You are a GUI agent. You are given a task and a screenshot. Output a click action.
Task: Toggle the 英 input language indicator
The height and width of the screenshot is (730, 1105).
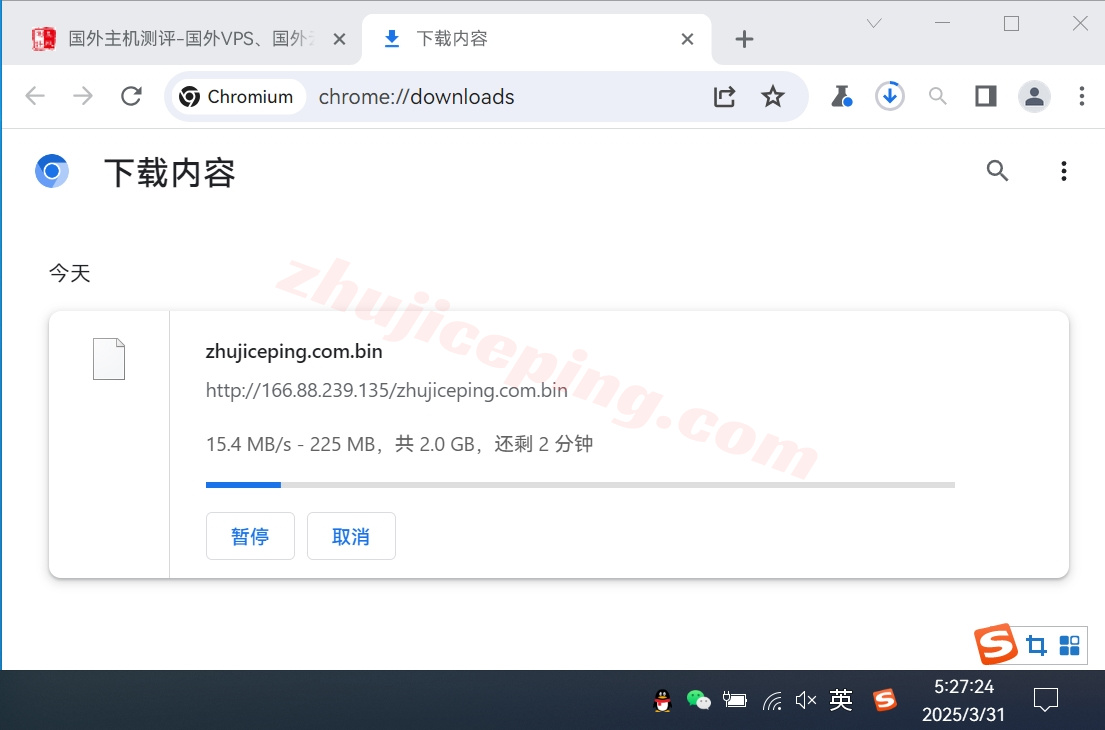coord(841,700)
